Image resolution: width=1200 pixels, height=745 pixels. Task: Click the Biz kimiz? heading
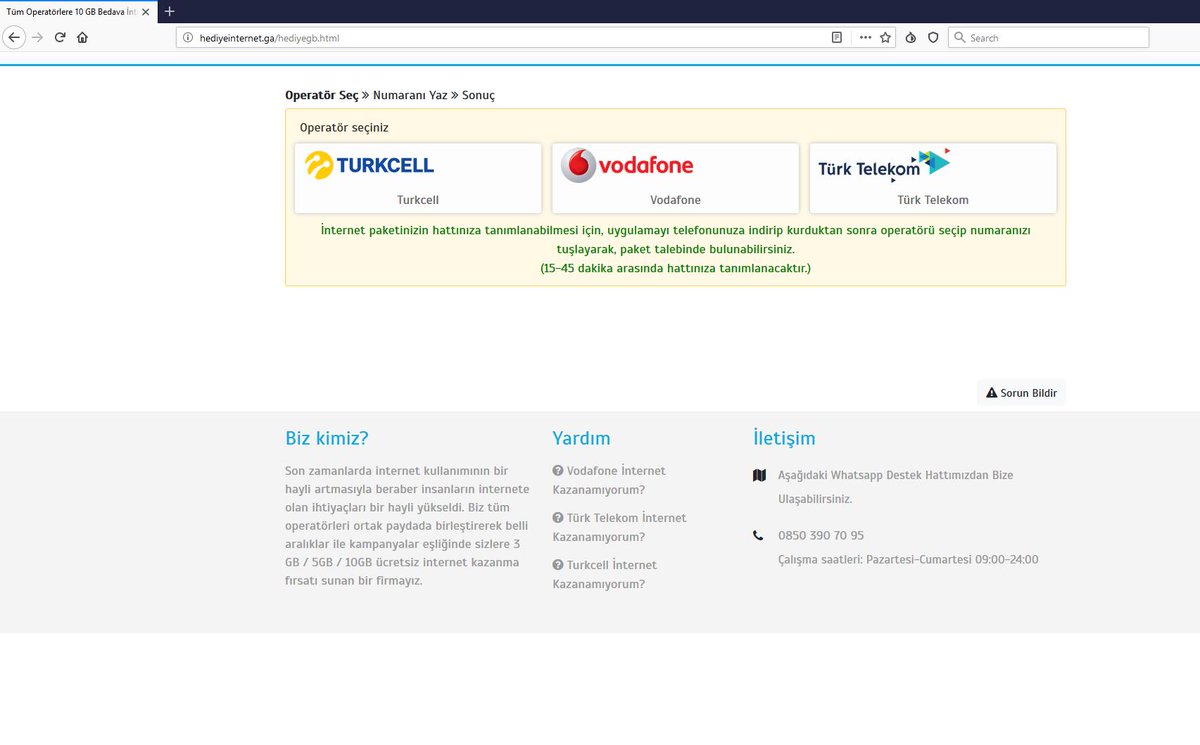click(327, 438)
